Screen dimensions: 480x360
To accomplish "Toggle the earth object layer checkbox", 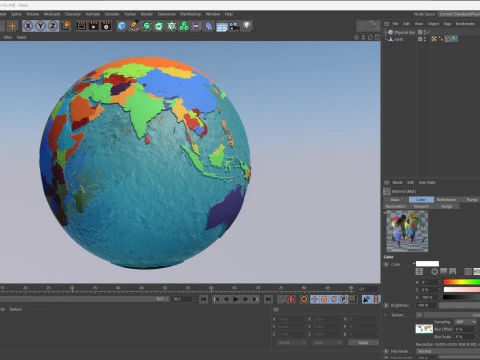I will click(420, 39).
